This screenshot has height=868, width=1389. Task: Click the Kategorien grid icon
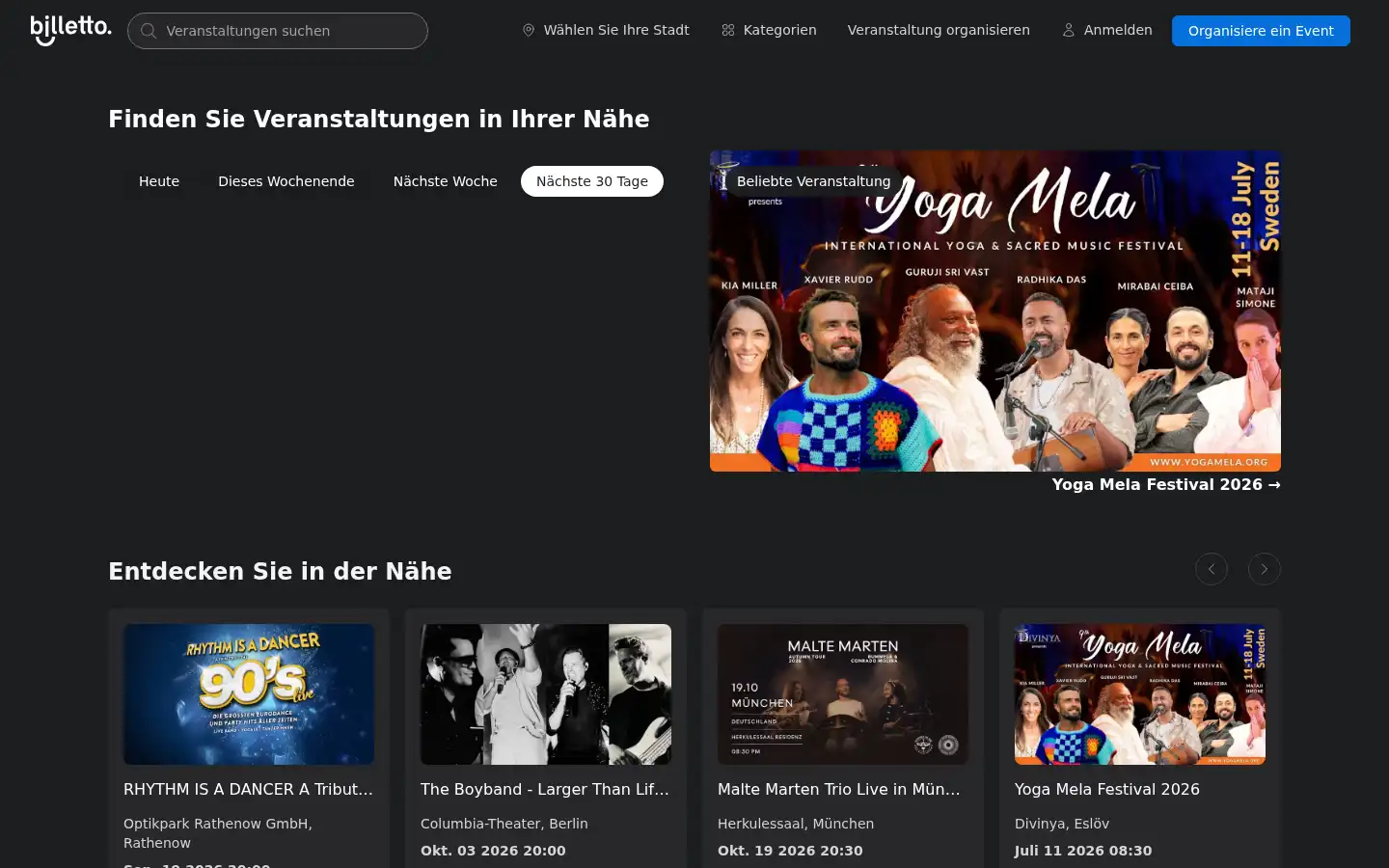[x=728, y=30]
